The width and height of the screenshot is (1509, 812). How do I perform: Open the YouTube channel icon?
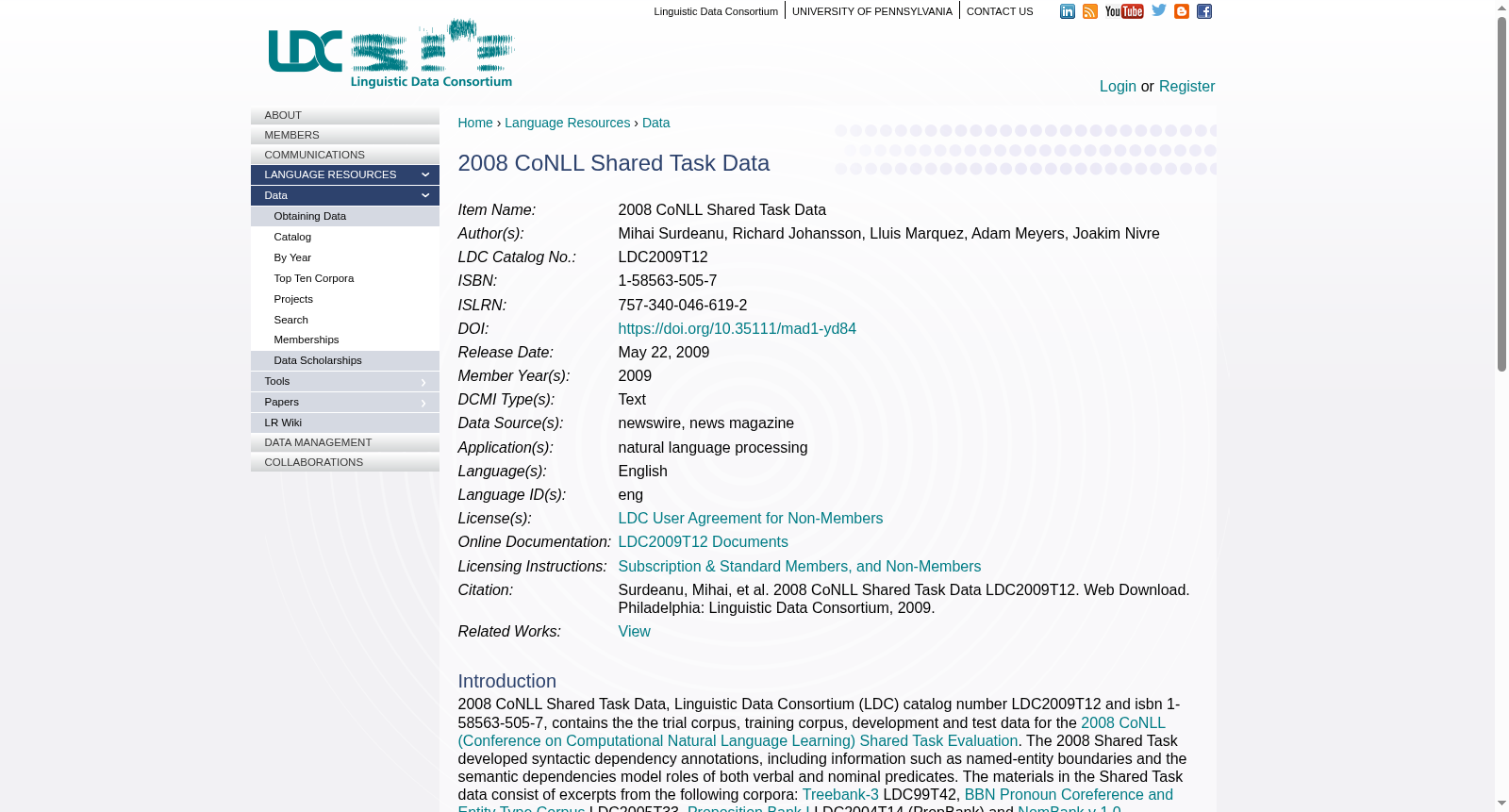click(x=1123, y=11)
